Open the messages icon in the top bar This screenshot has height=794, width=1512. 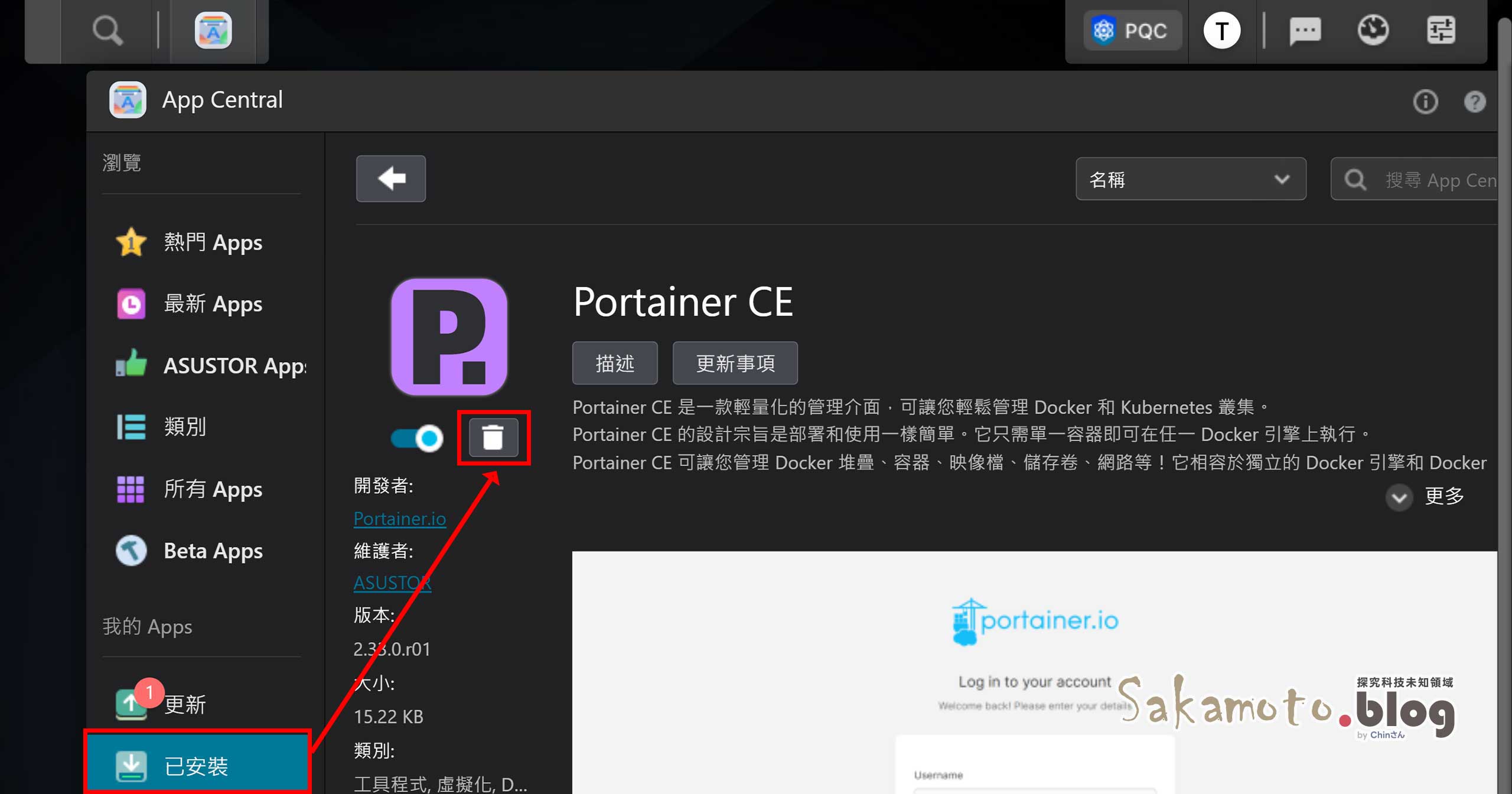click(1305, 30)
